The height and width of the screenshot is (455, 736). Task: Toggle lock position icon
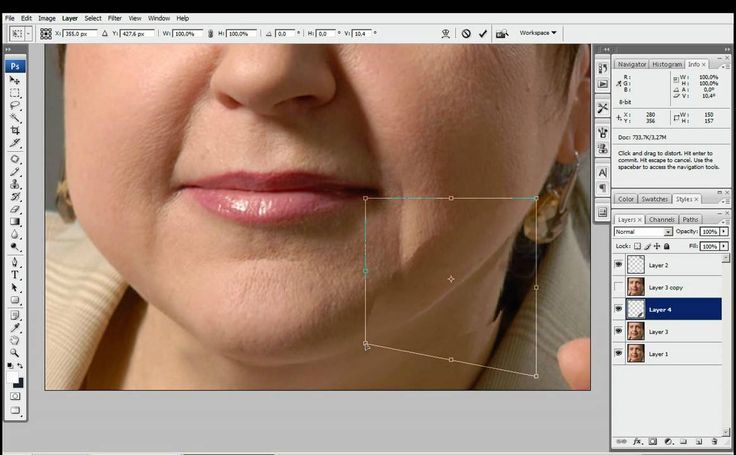coord(657,246)
